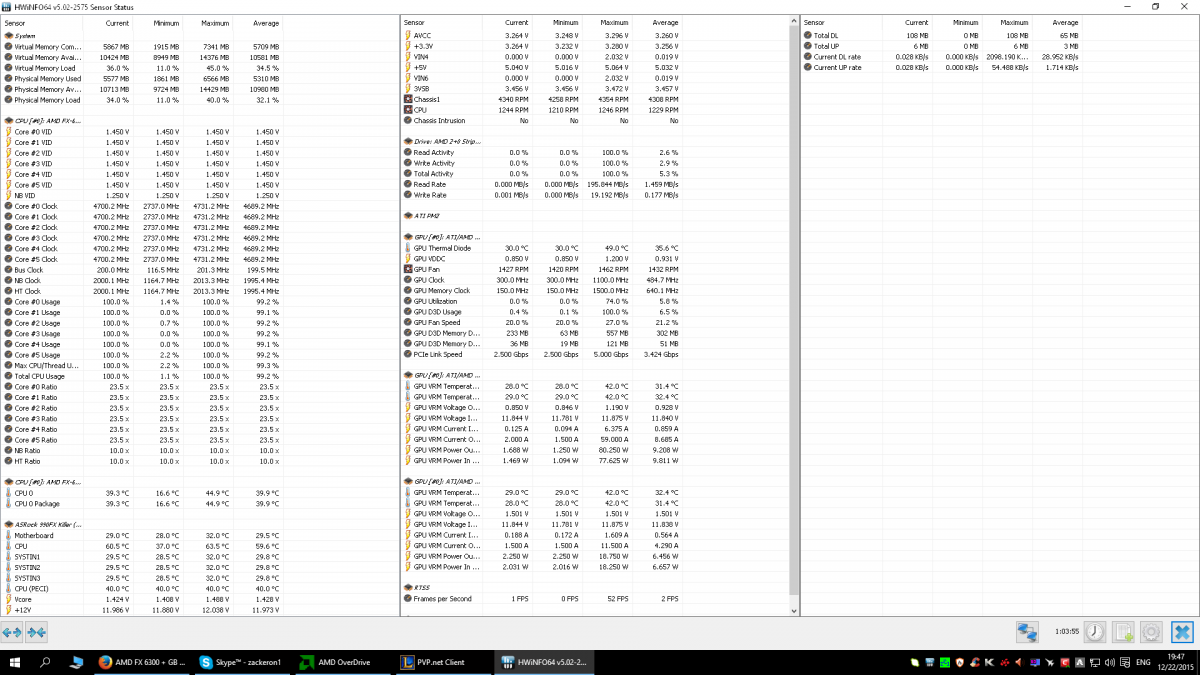Start logging with the sheet-plus icon

coord(1124,632)
